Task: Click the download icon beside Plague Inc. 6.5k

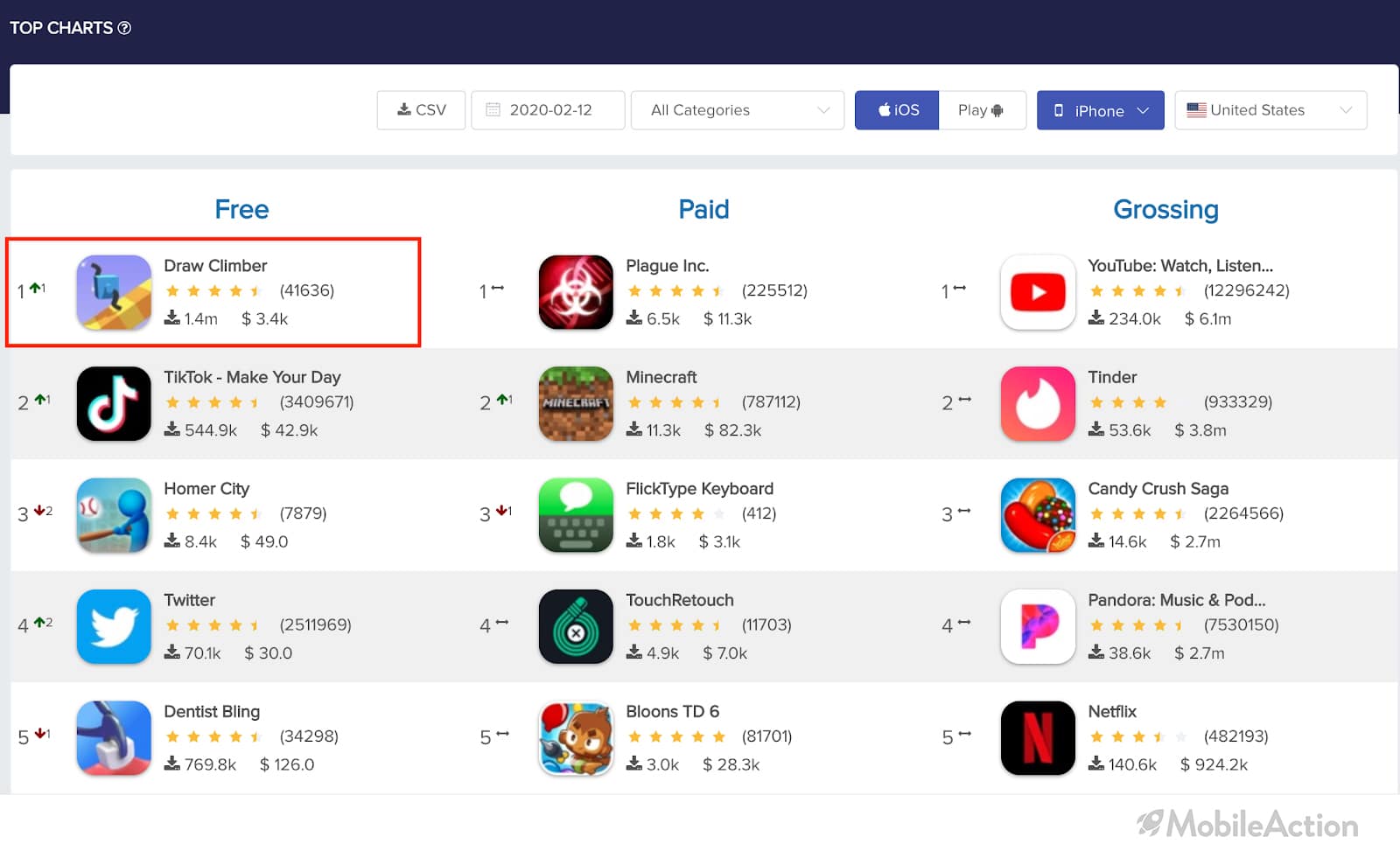Action: [x=633, y=317]
